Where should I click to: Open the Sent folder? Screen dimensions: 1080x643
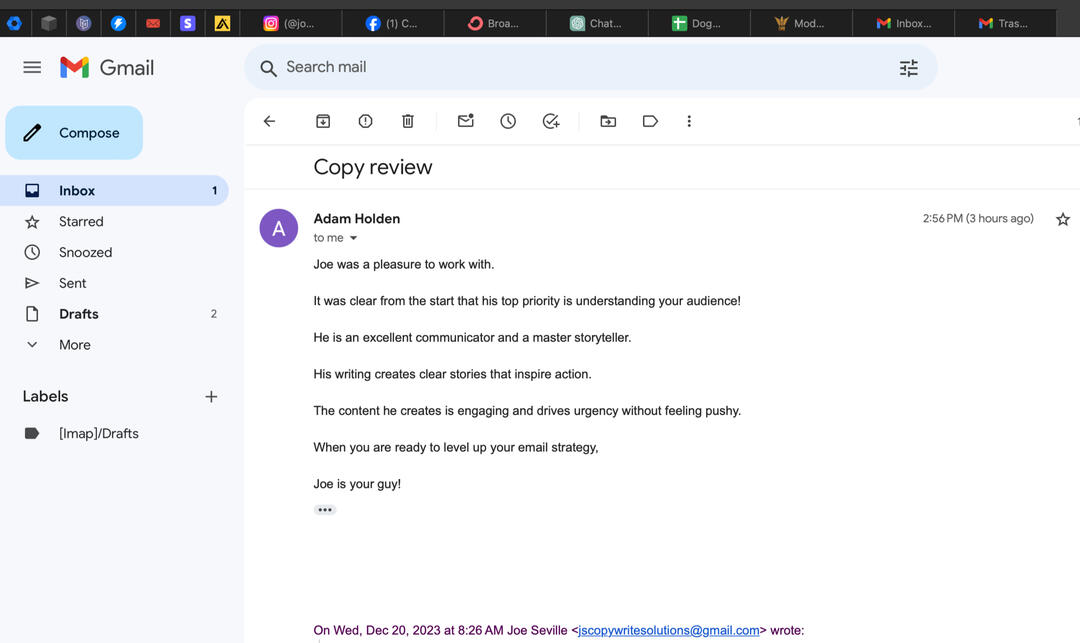(x=72, y=283)
